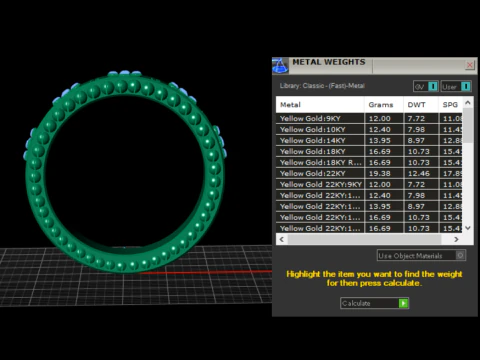Screen dimensions: 480x360
Task: Click the Library: Classic - (Fast)-Metal label
Action: [322, 86]
